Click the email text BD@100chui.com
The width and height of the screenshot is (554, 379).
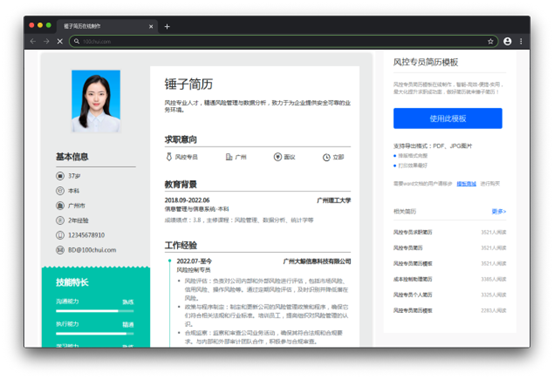click(92, 250)
